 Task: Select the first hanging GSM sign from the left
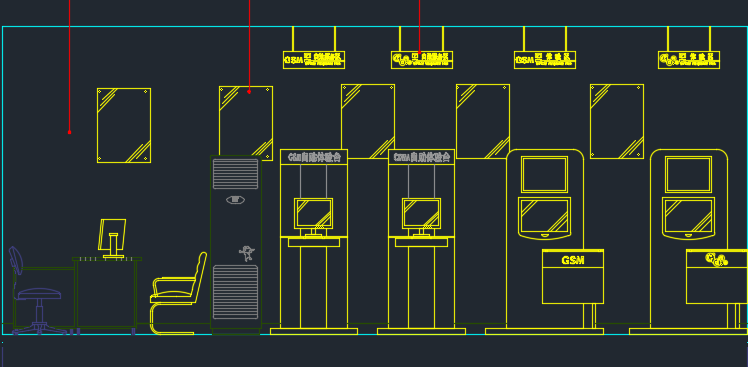314,60
